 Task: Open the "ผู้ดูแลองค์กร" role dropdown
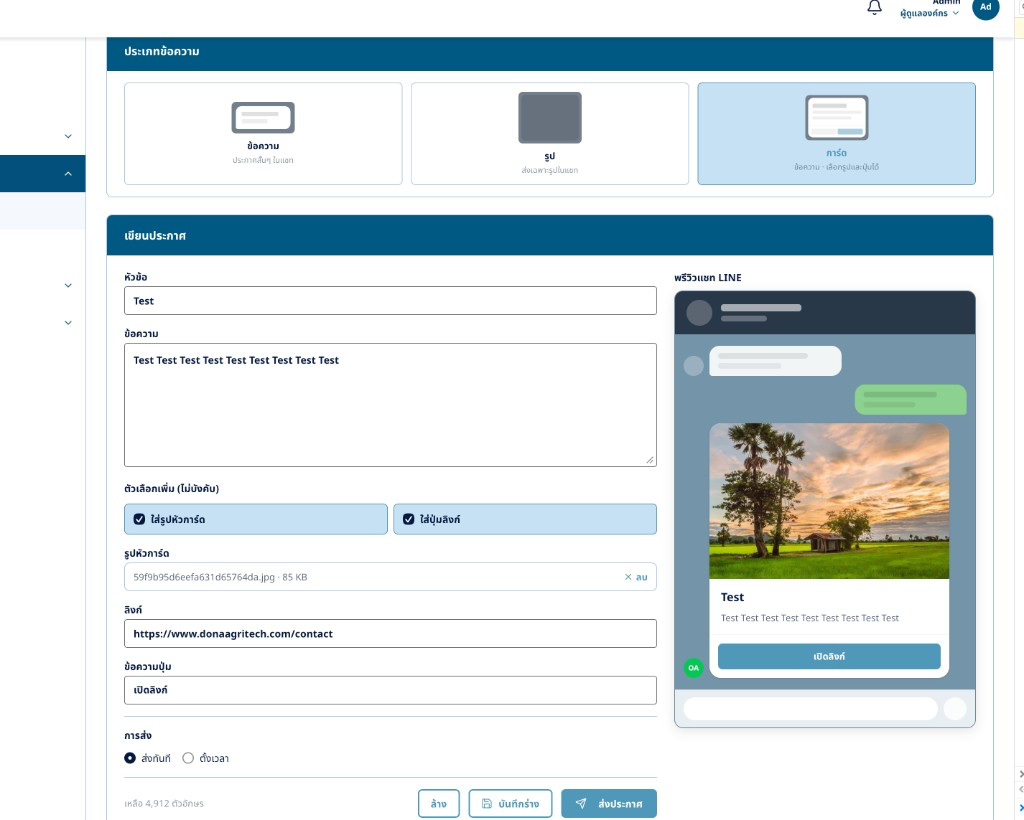click(x=929, y=13)
